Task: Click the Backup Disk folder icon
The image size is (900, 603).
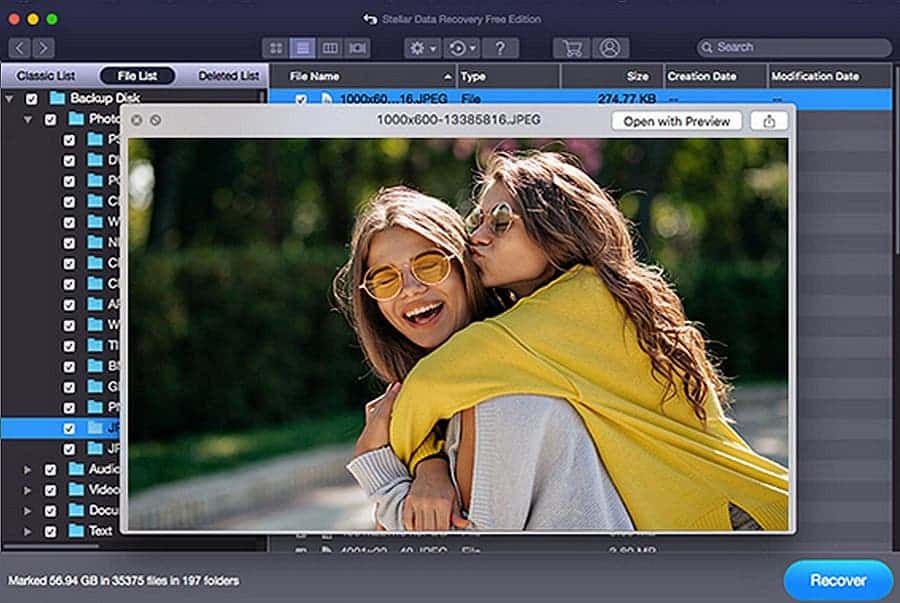Action: [57, 98]
